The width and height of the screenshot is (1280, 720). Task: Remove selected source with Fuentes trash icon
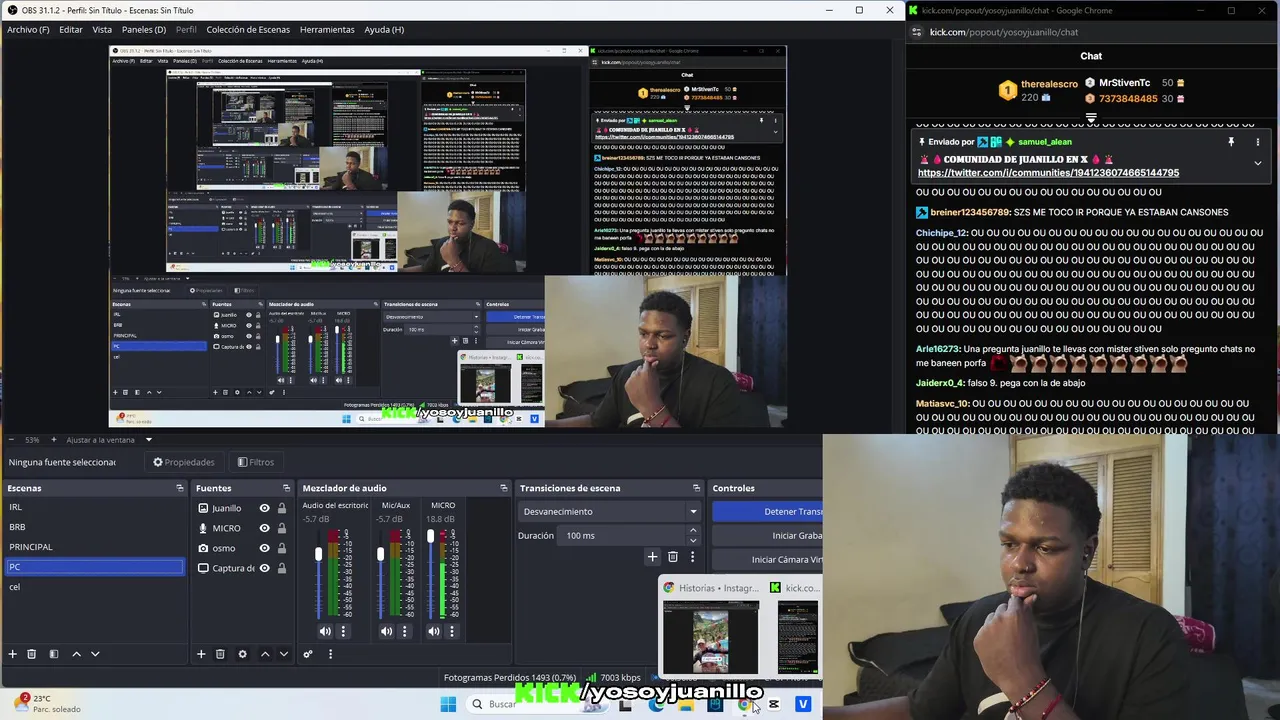[220, 654]
